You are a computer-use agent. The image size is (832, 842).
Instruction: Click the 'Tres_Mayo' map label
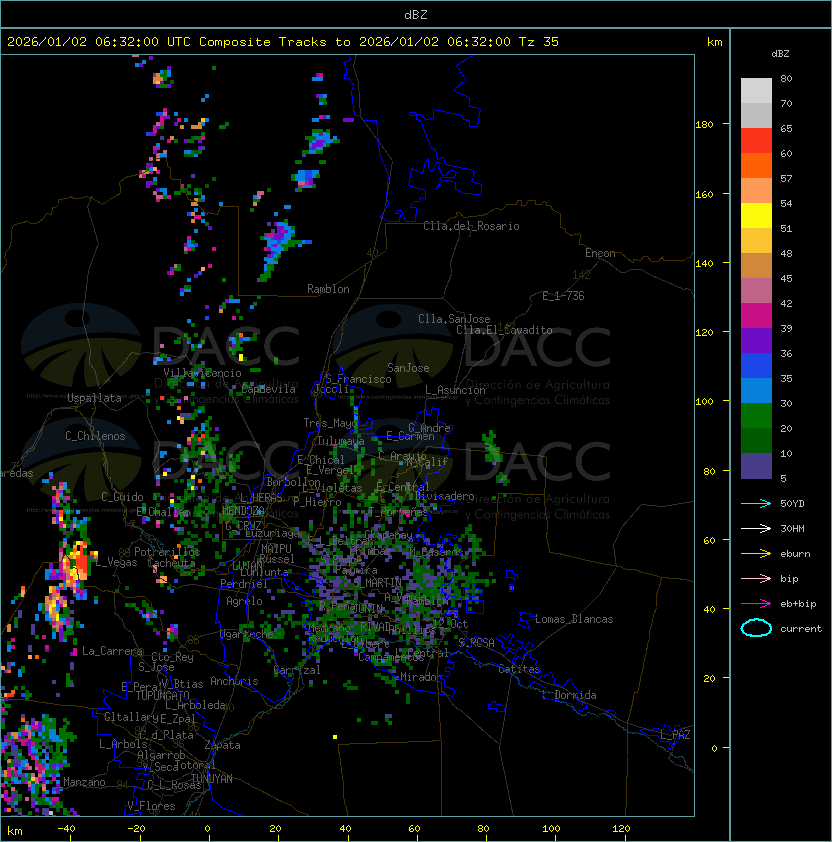pos(330,423)
